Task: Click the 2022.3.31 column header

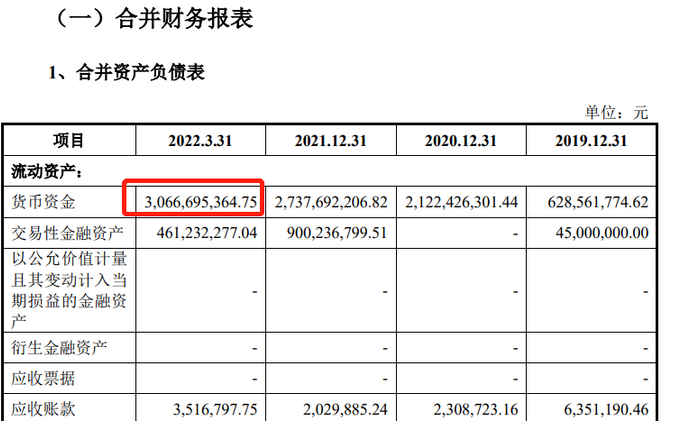Action: (x=200, y=141)
